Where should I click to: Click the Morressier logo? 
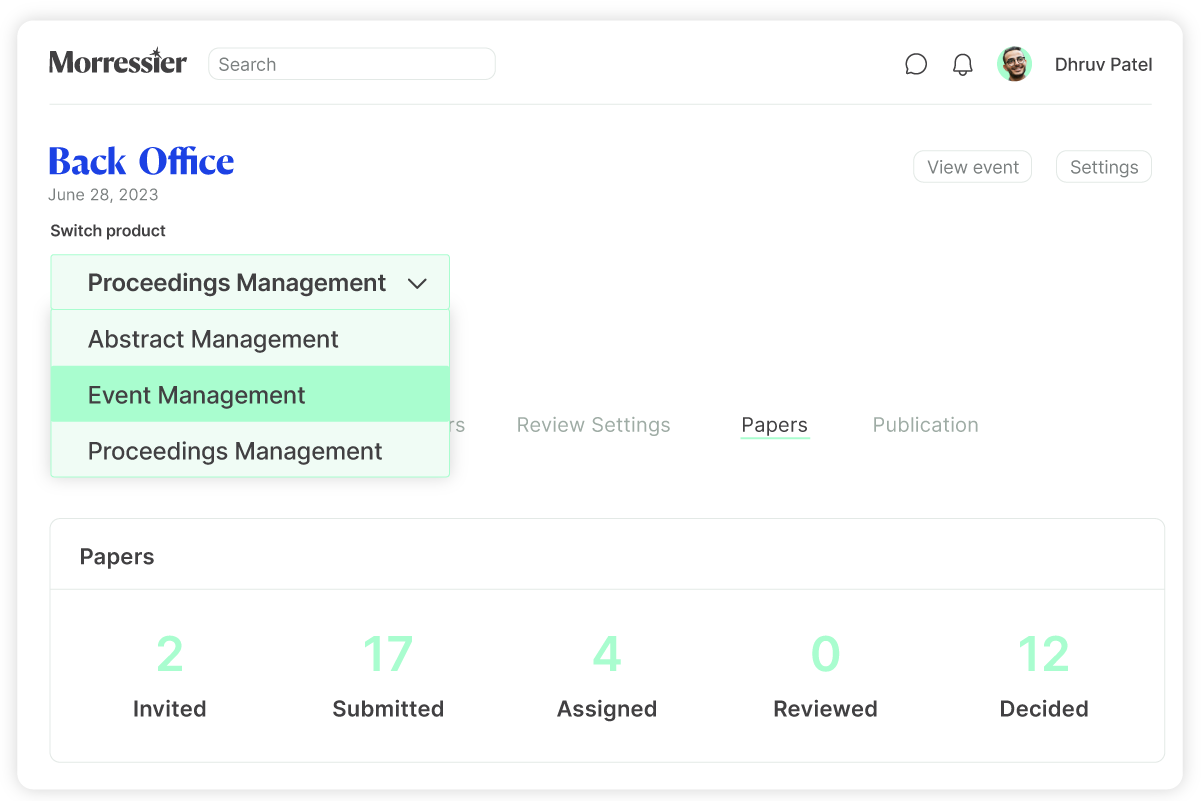click(x=118, y=63)
